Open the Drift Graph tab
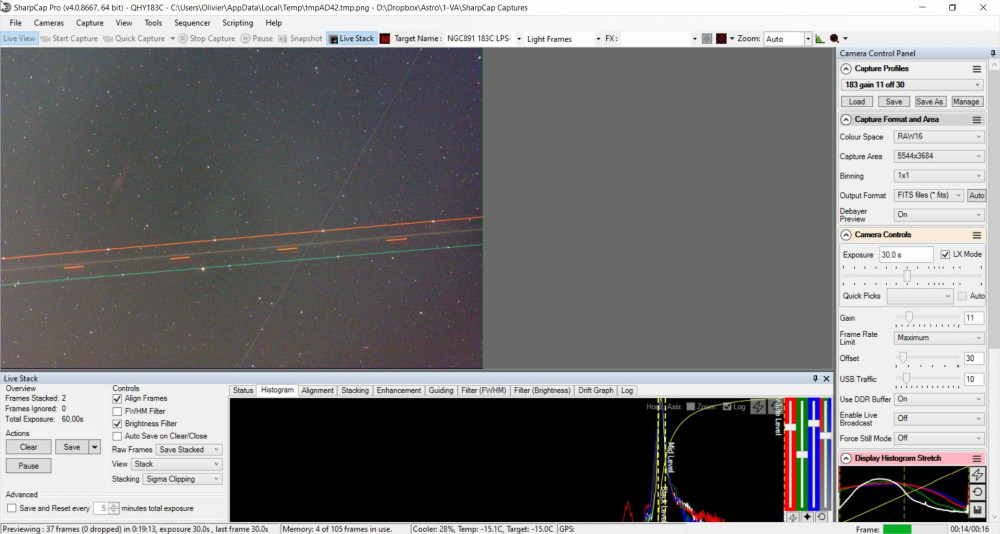 (x=595, y=390)
